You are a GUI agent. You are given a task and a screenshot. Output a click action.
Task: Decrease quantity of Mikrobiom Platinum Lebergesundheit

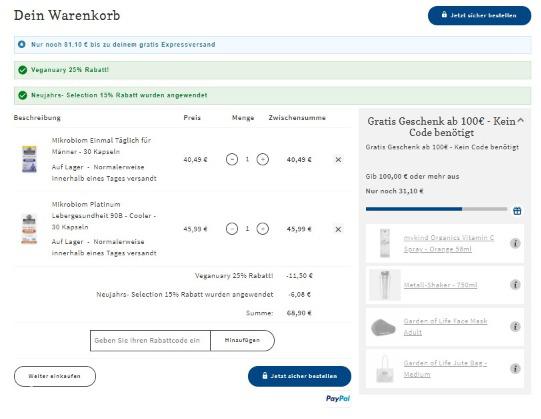232,229
